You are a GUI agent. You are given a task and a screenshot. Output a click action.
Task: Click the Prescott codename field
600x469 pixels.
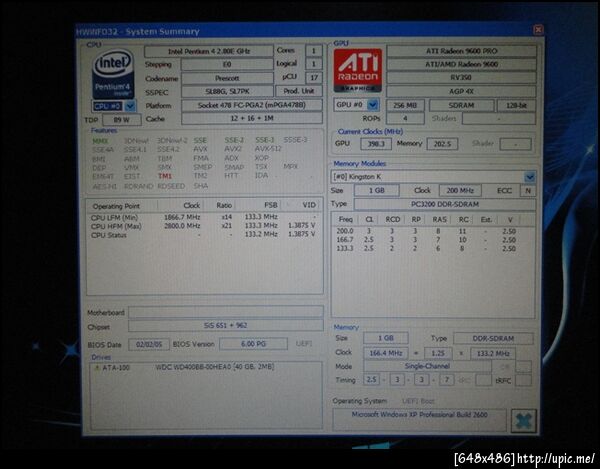point(227,78)
